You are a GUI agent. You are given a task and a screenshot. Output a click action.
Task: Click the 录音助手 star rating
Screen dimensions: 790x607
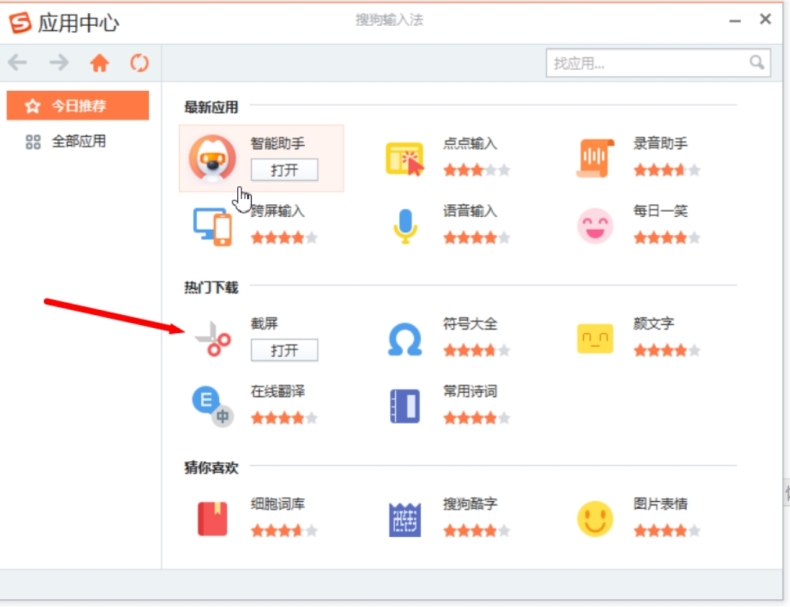click(667, 170)
